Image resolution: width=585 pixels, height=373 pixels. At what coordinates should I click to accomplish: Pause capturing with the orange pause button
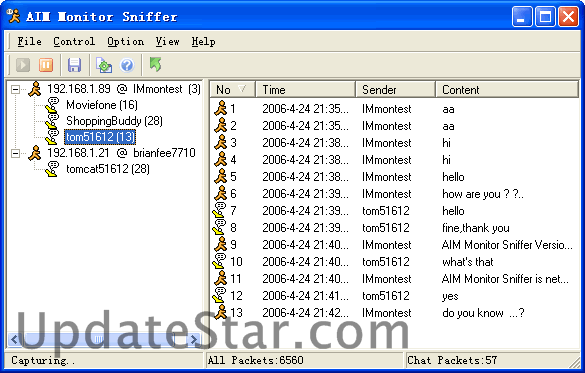coord(46,65)
